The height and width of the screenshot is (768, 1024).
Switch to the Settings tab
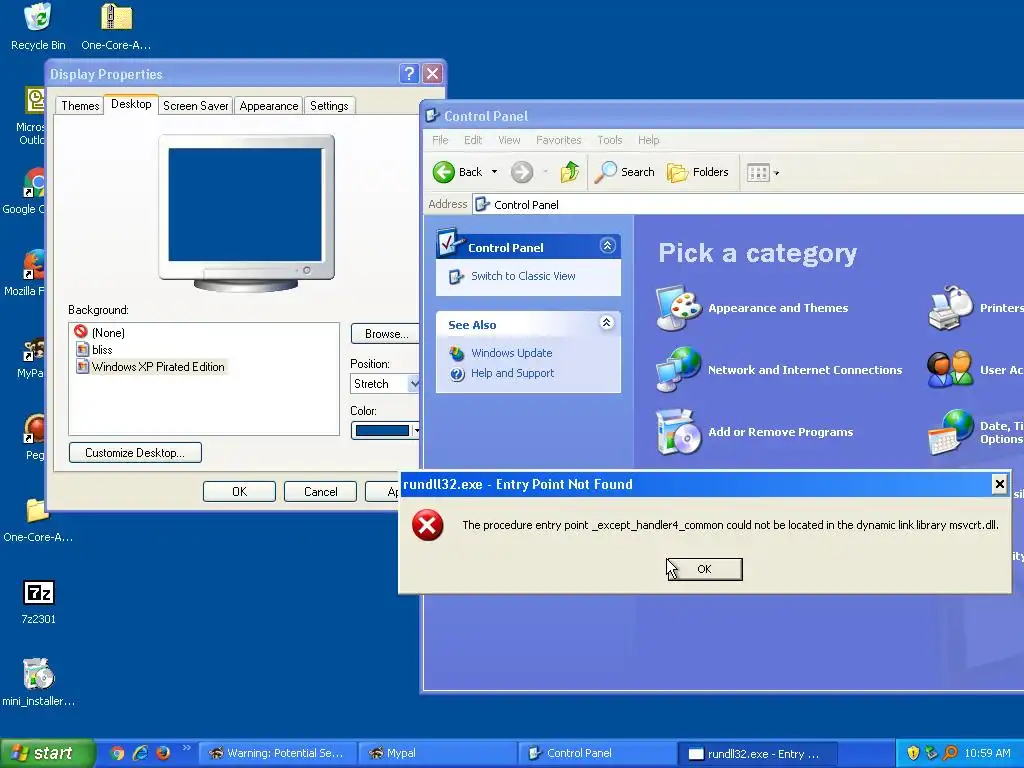(x=329, y=106)
